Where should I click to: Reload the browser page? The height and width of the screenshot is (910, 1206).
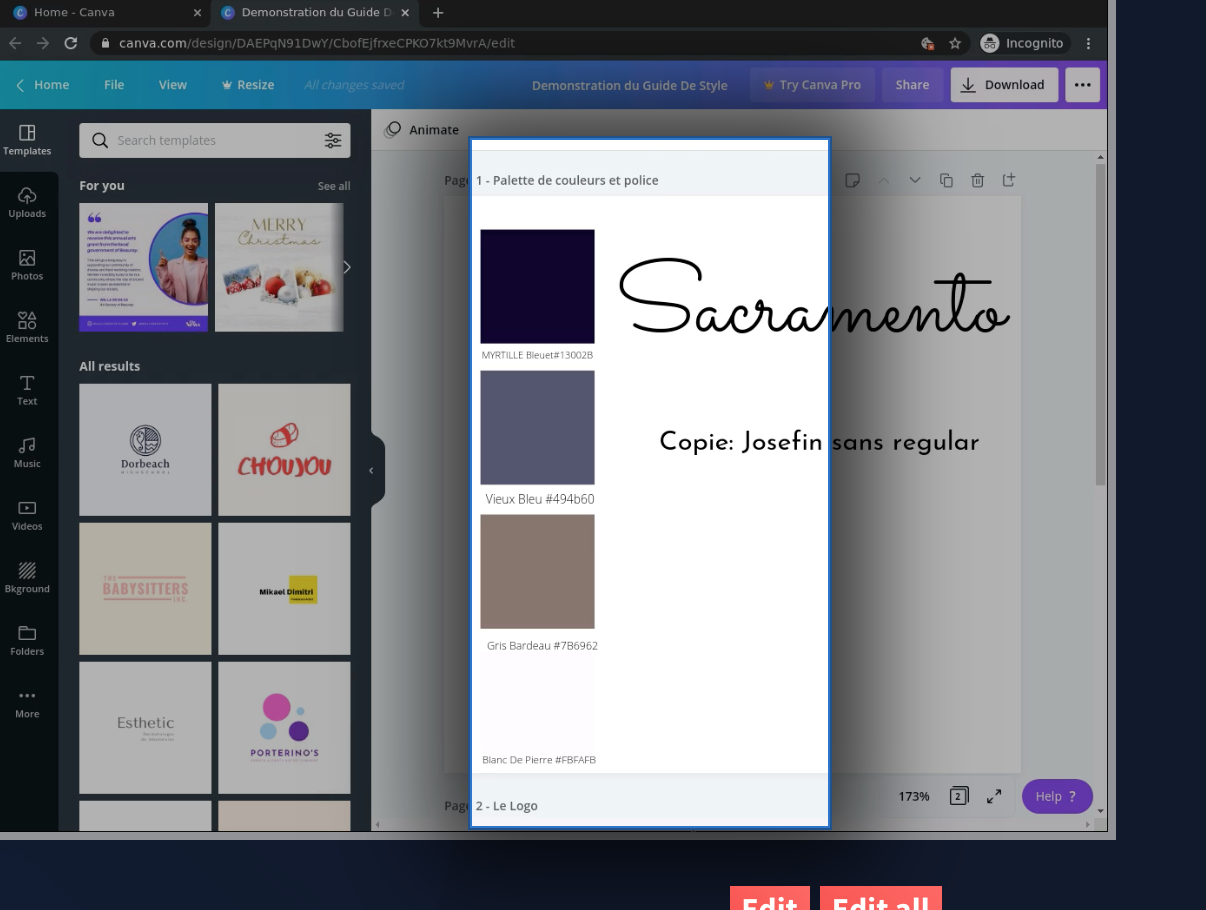coord(70,43)
